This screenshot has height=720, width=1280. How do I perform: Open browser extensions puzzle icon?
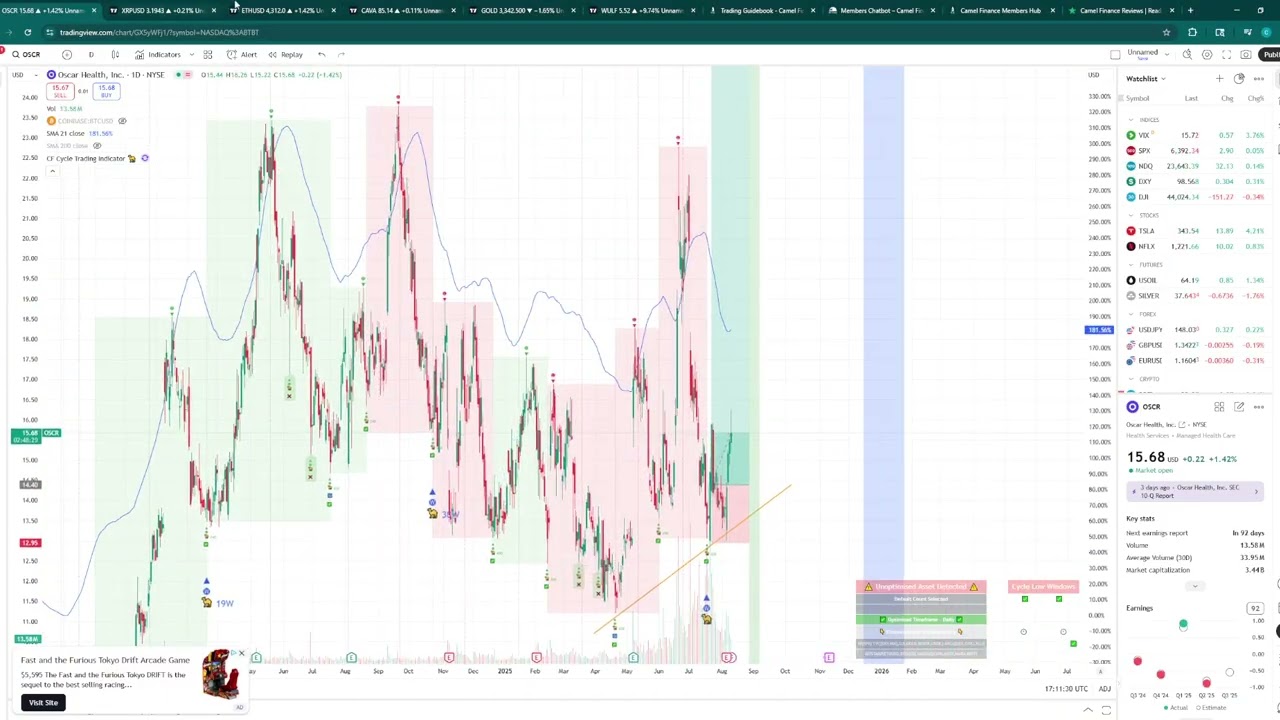(x=1192, y=32)
